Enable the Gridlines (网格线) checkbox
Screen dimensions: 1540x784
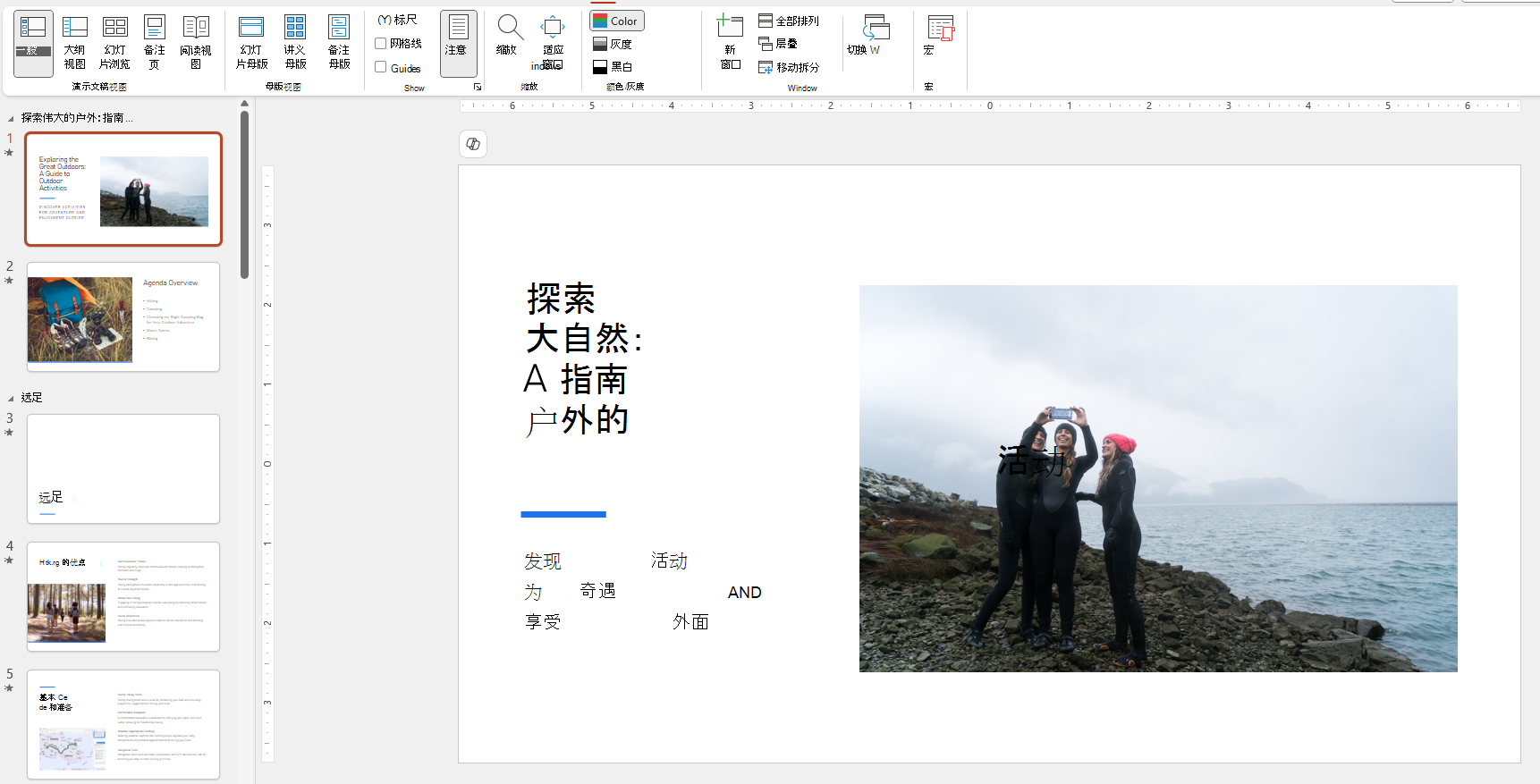coord(381,43)
